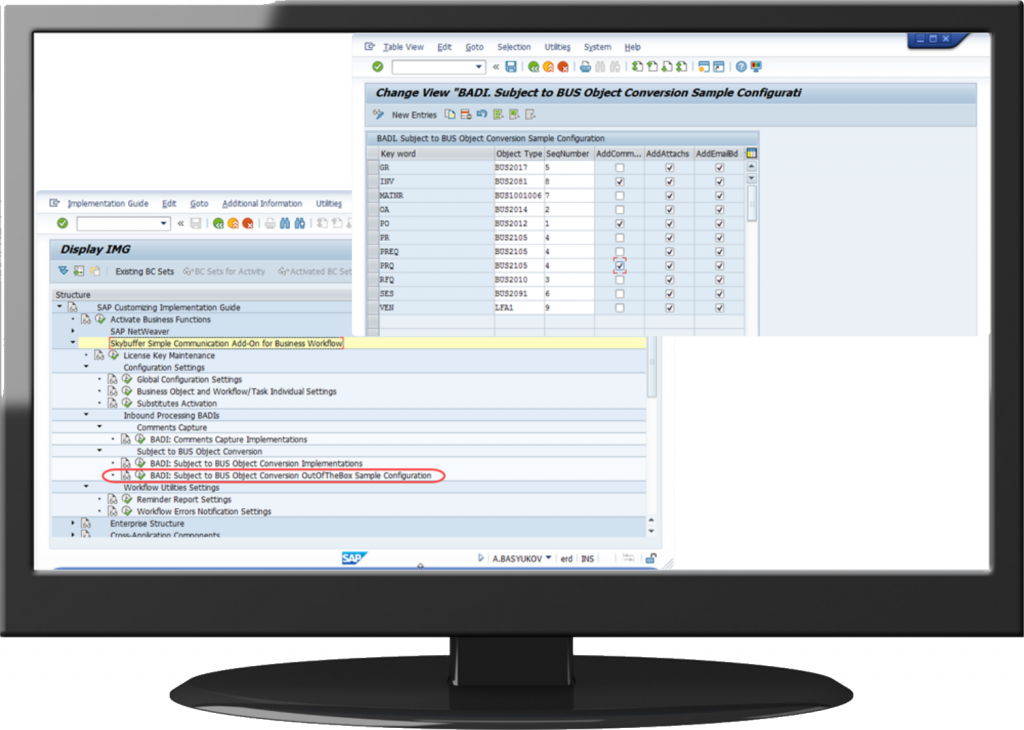
Task: Click orange Exit icon in Change View window
Action: (x=549, y=67)
